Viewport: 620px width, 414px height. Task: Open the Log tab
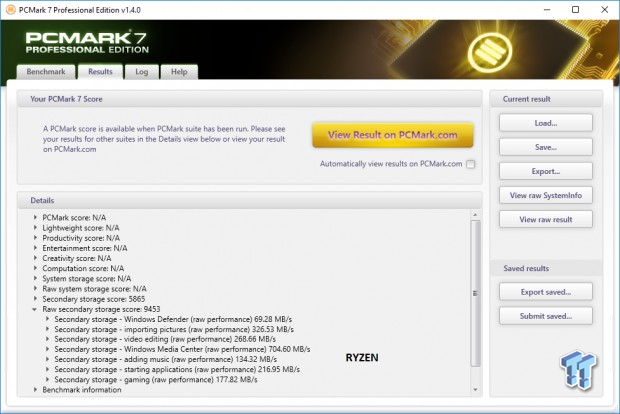pyautogui.click(x=142, y=72)
